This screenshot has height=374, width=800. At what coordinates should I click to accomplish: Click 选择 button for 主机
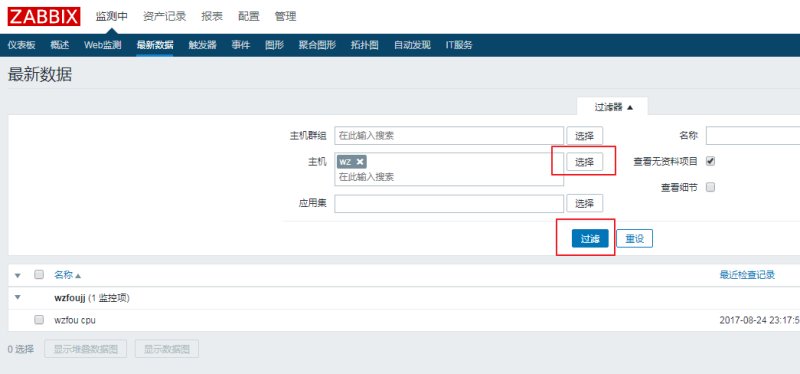585,162
